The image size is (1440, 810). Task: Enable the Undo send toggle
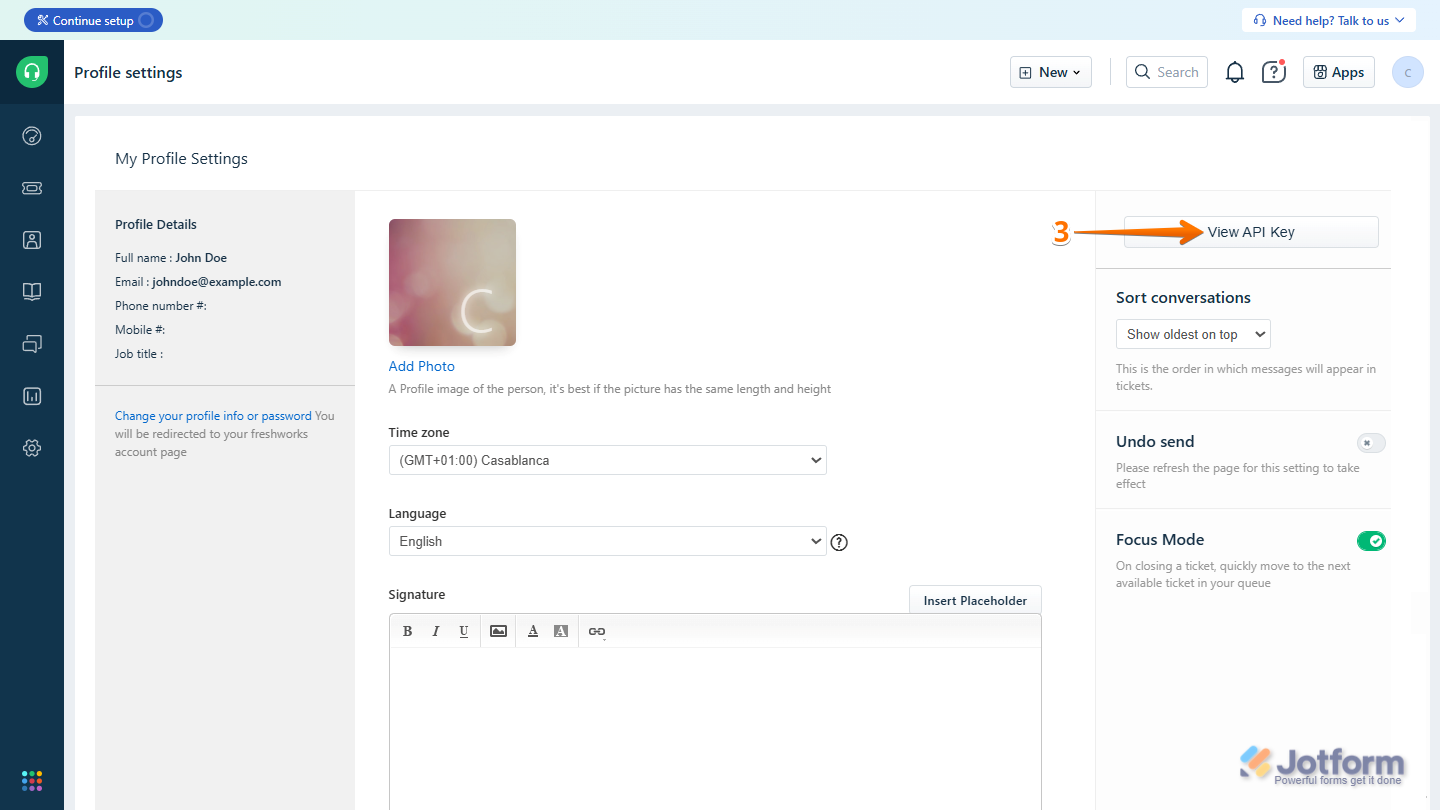point(1371,443)
